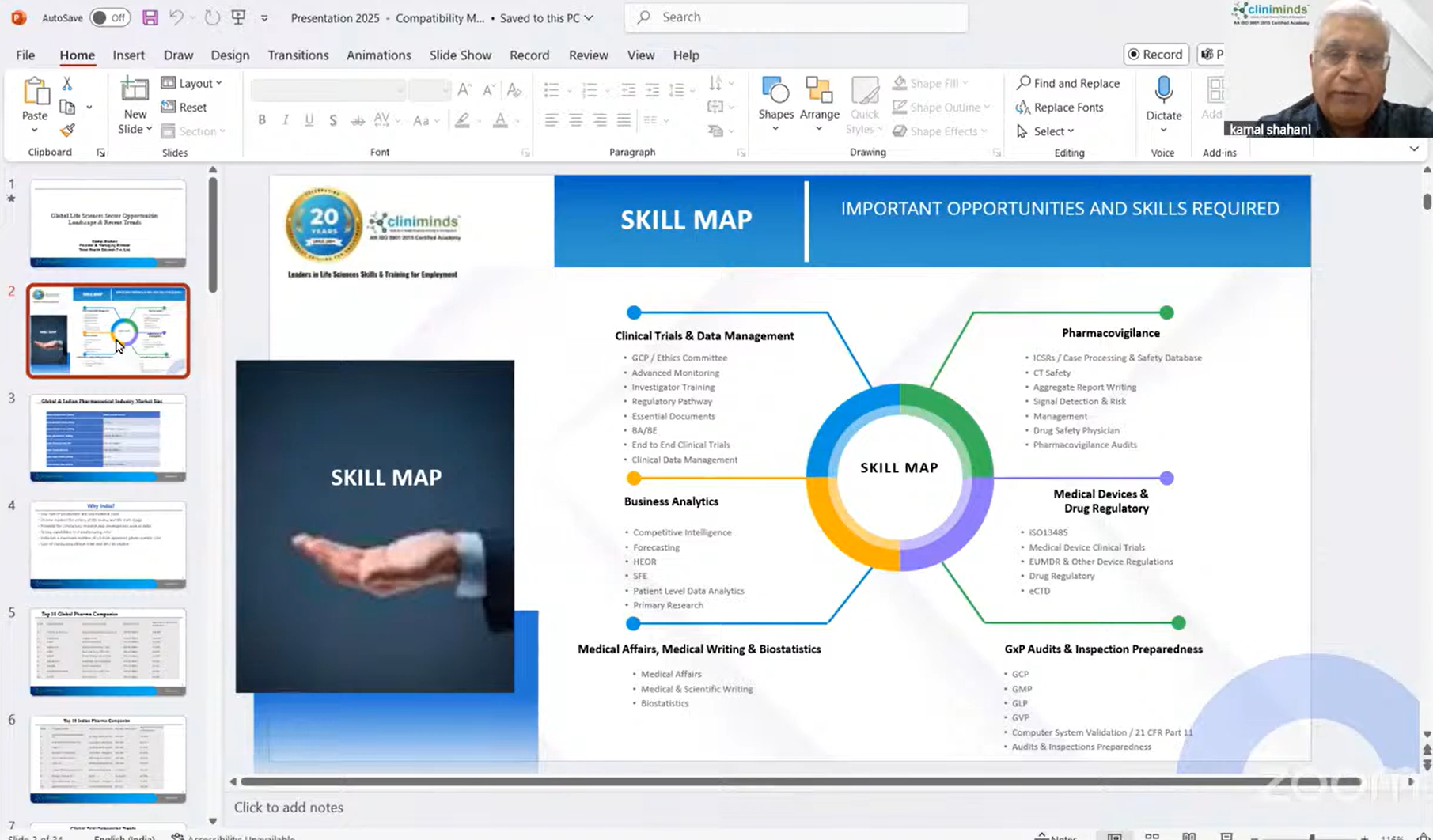The image size is (1433, 840).
Task: Open the Transitions tab
Action: tap(298, 55)
